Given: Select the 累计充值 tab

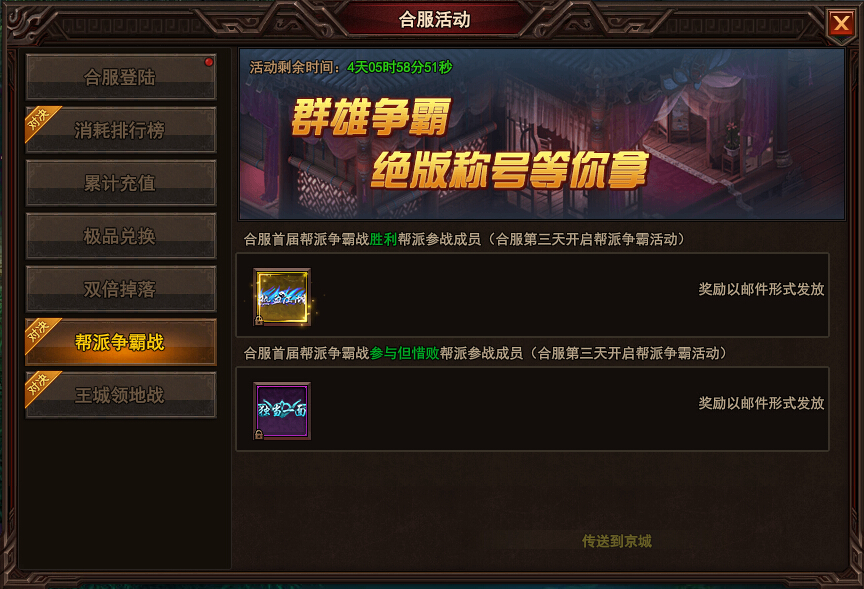Looking at the screenshot, I should [121, 182].
